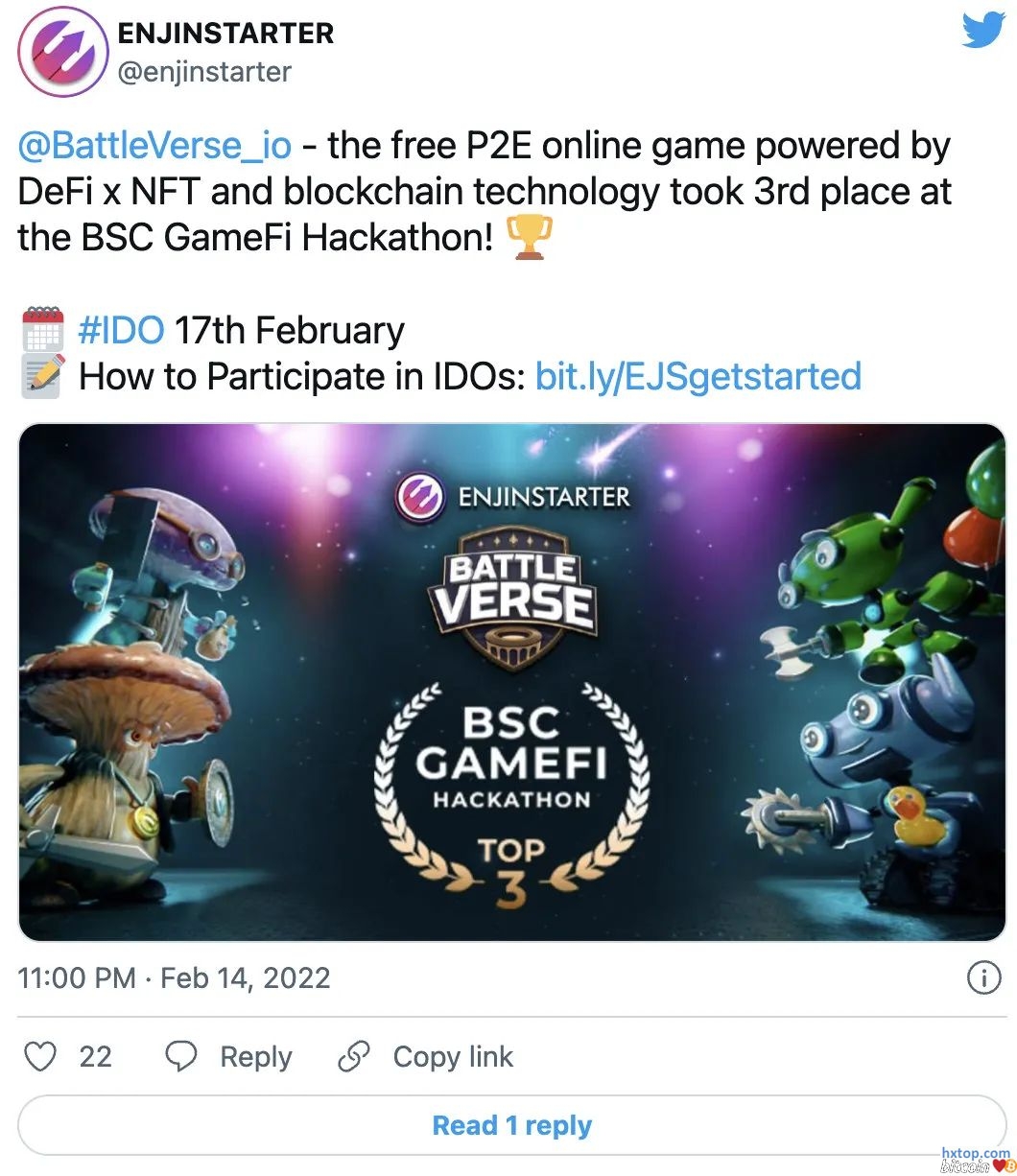
Task: Click the calendar emoji before #IDO
Action: [42, 330]
